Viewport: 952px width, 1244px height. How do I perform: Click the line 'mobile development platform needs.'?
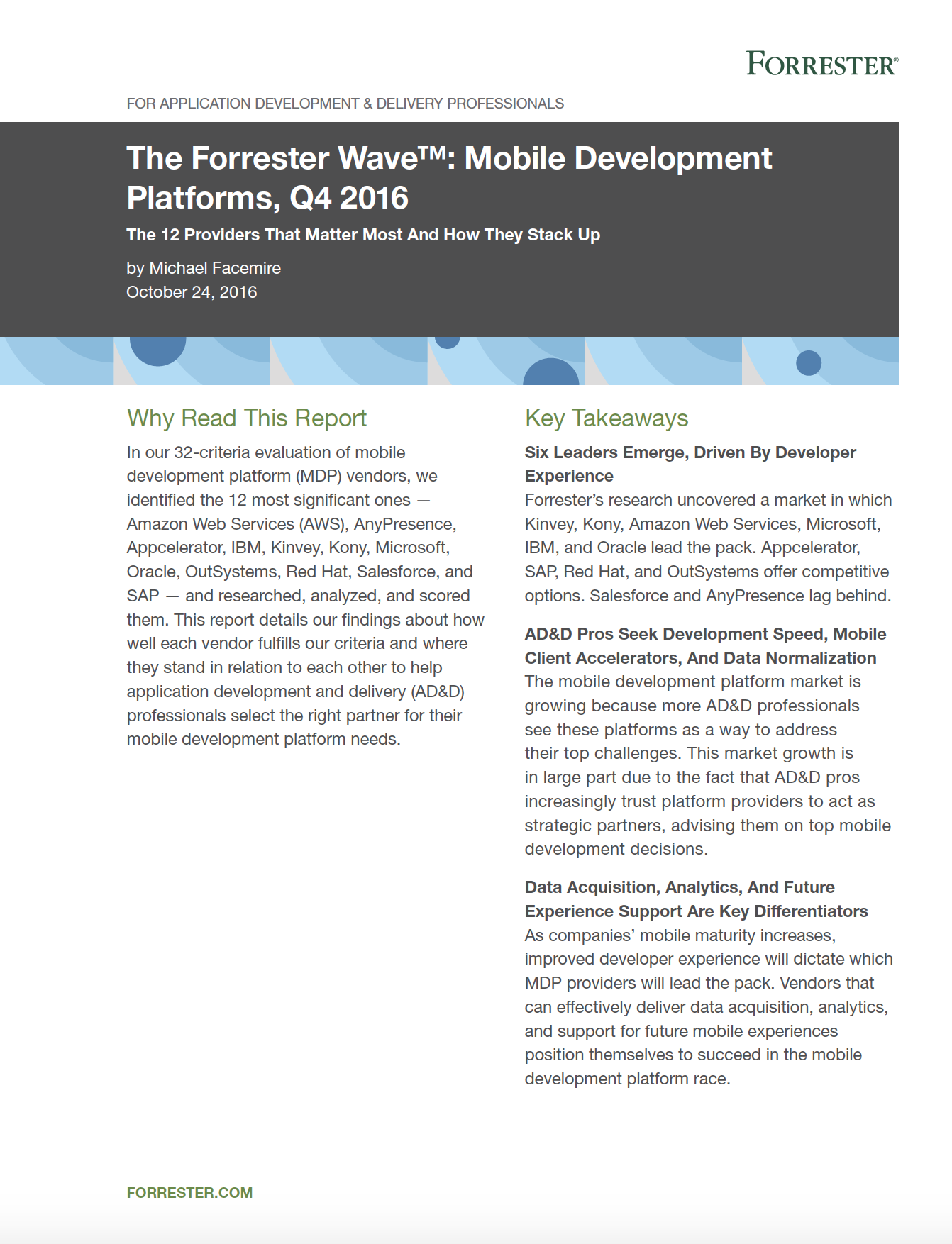click(x=264, y=739)
